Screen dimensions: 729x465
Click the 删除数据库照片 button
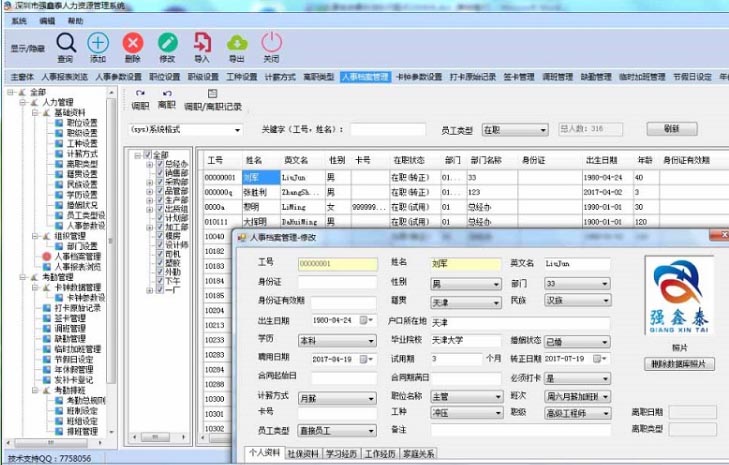coord(679,363)
